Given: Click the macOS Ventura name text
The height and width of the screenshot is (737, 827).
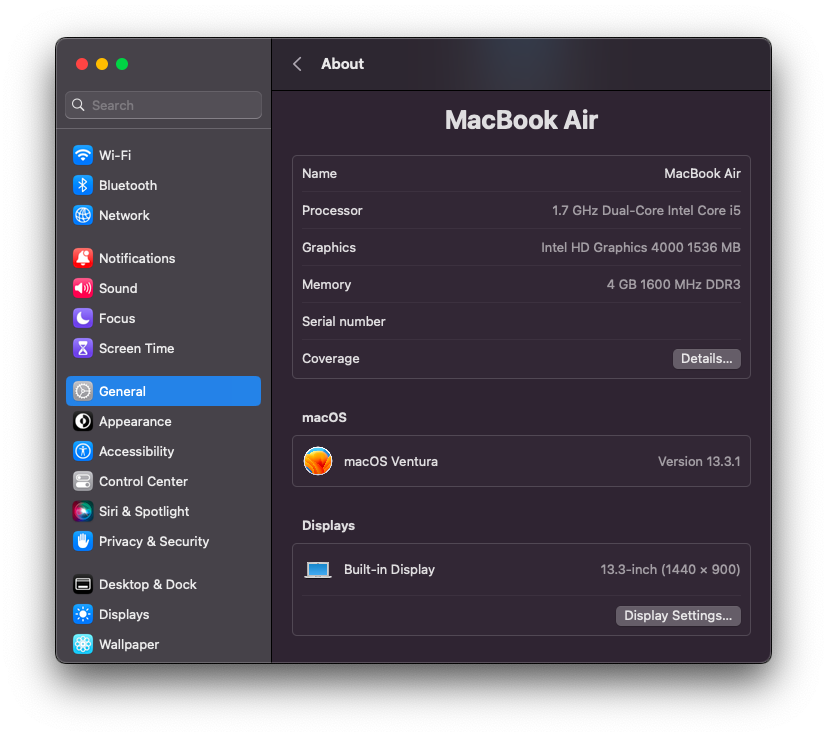Looking at the screenshot, I should click(391, 462).
